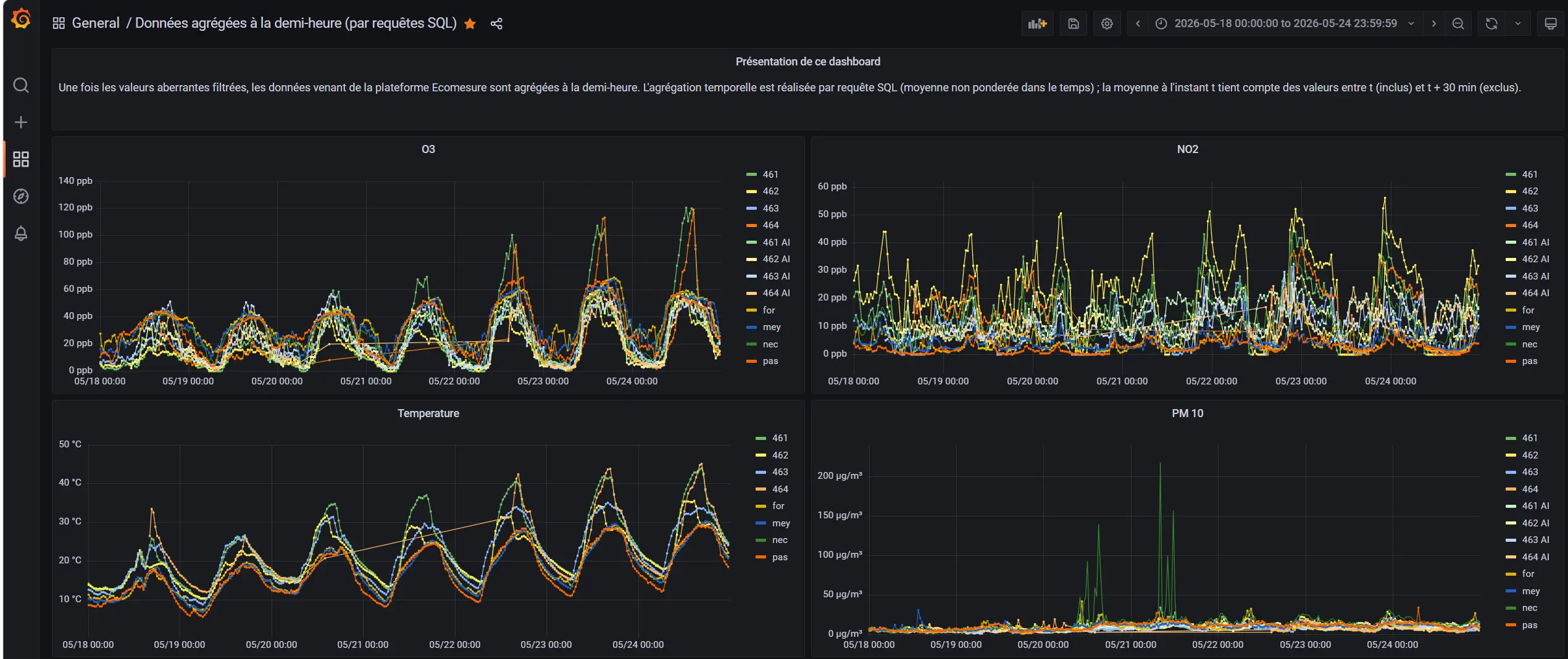Toggle series mey in Temperature legend
The height and width of the screenshot is (659, 1568).
click(x=781, y=523)
